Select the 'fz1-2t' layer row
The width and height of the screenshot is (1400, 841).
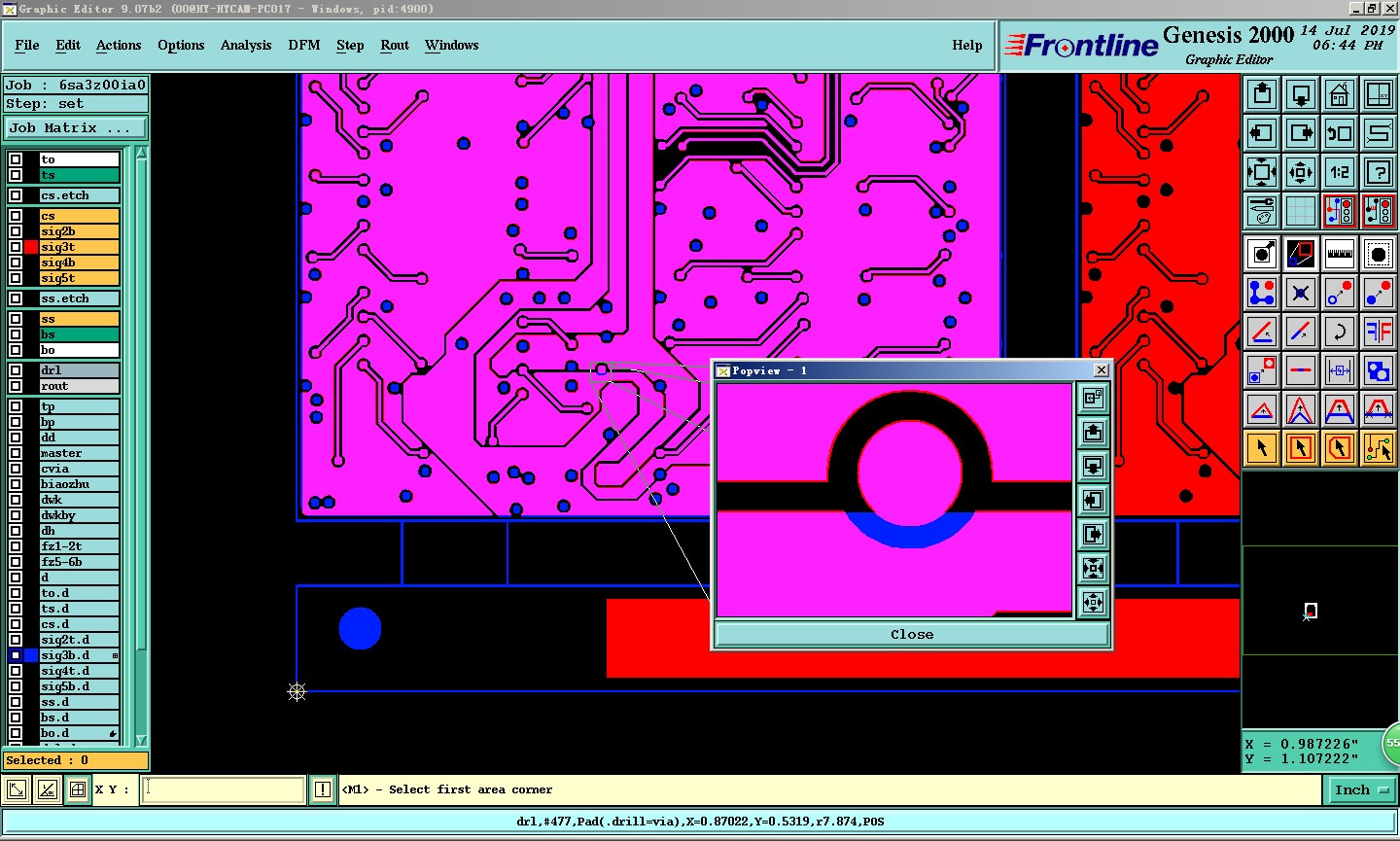[x=79, y=546]
